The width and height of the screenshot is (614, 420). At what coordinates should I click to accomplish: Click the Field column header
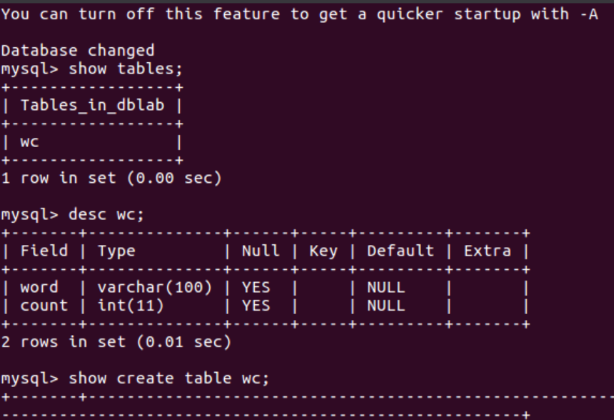tap(43, 251)
